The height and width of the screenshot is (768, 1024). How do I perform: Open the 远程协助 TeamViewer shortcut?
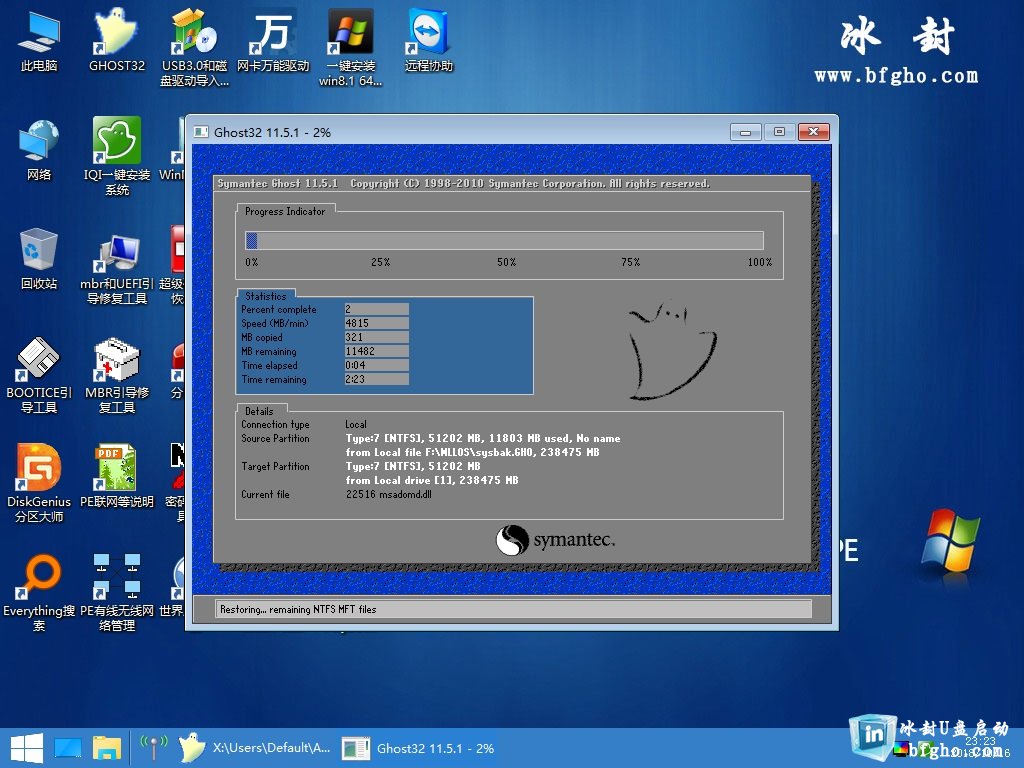pyautogui.click(x=428, y=39)
